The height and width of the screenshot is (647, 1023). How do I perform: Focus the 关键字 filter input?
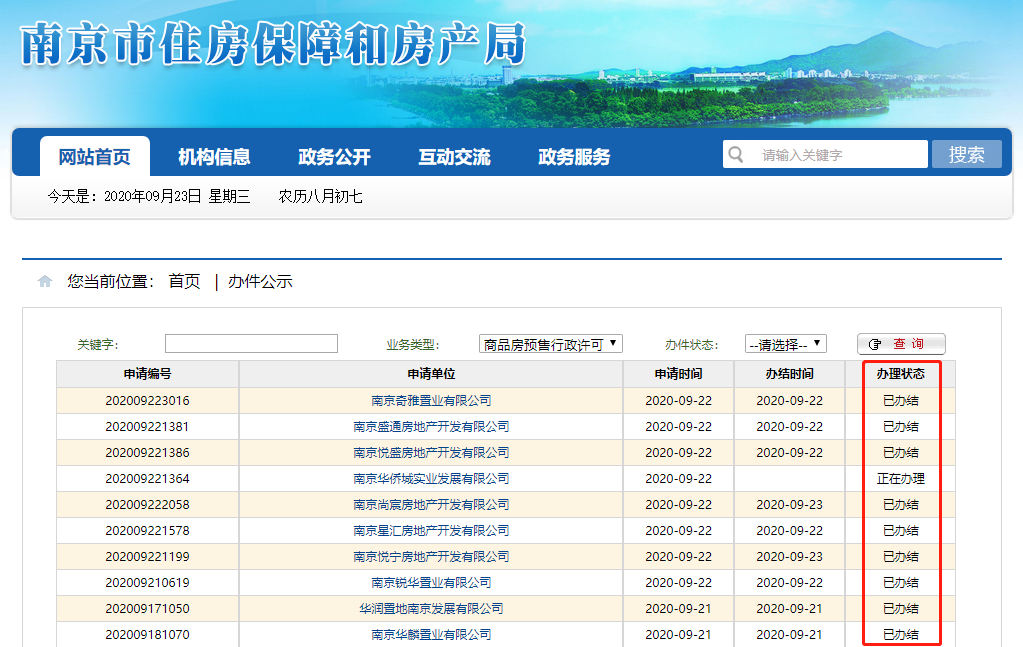tap(251, 344)
